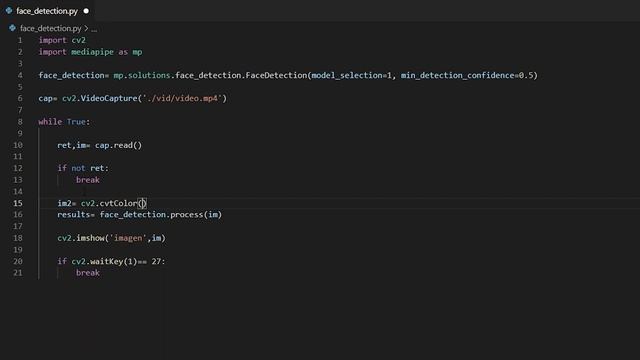Click the Python icon in the breadcrumb
640x360 pixels.
pyautogui.click(x=12, y=28)
